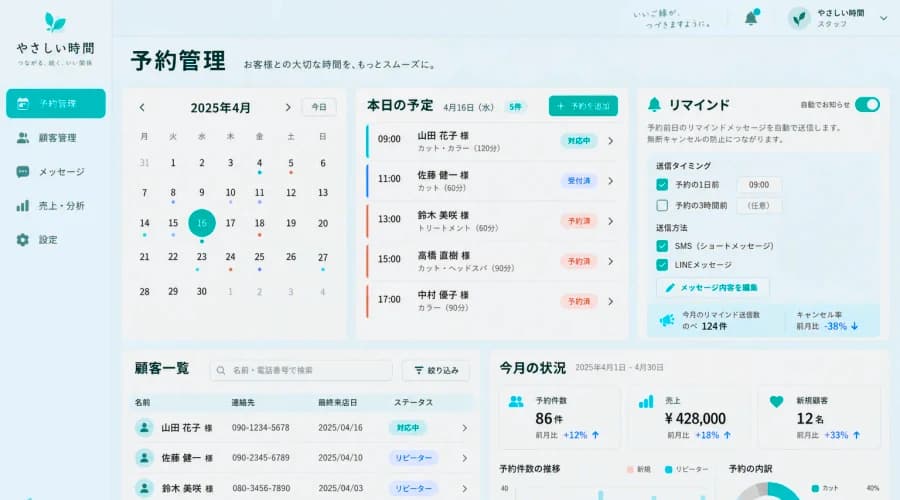The height and width of the screenshot is (500, 900).
Task: Click the cancel rate down arrow icon
Action: point(855,326)
